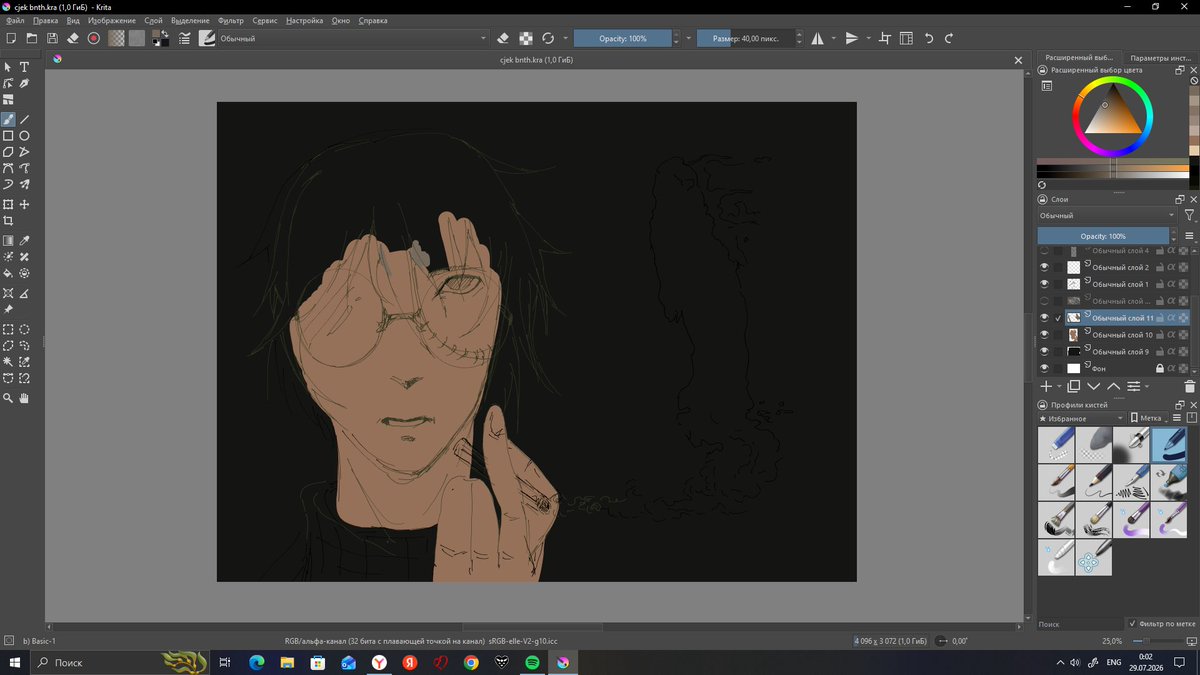Click reload original preset icon

(548, 38)
